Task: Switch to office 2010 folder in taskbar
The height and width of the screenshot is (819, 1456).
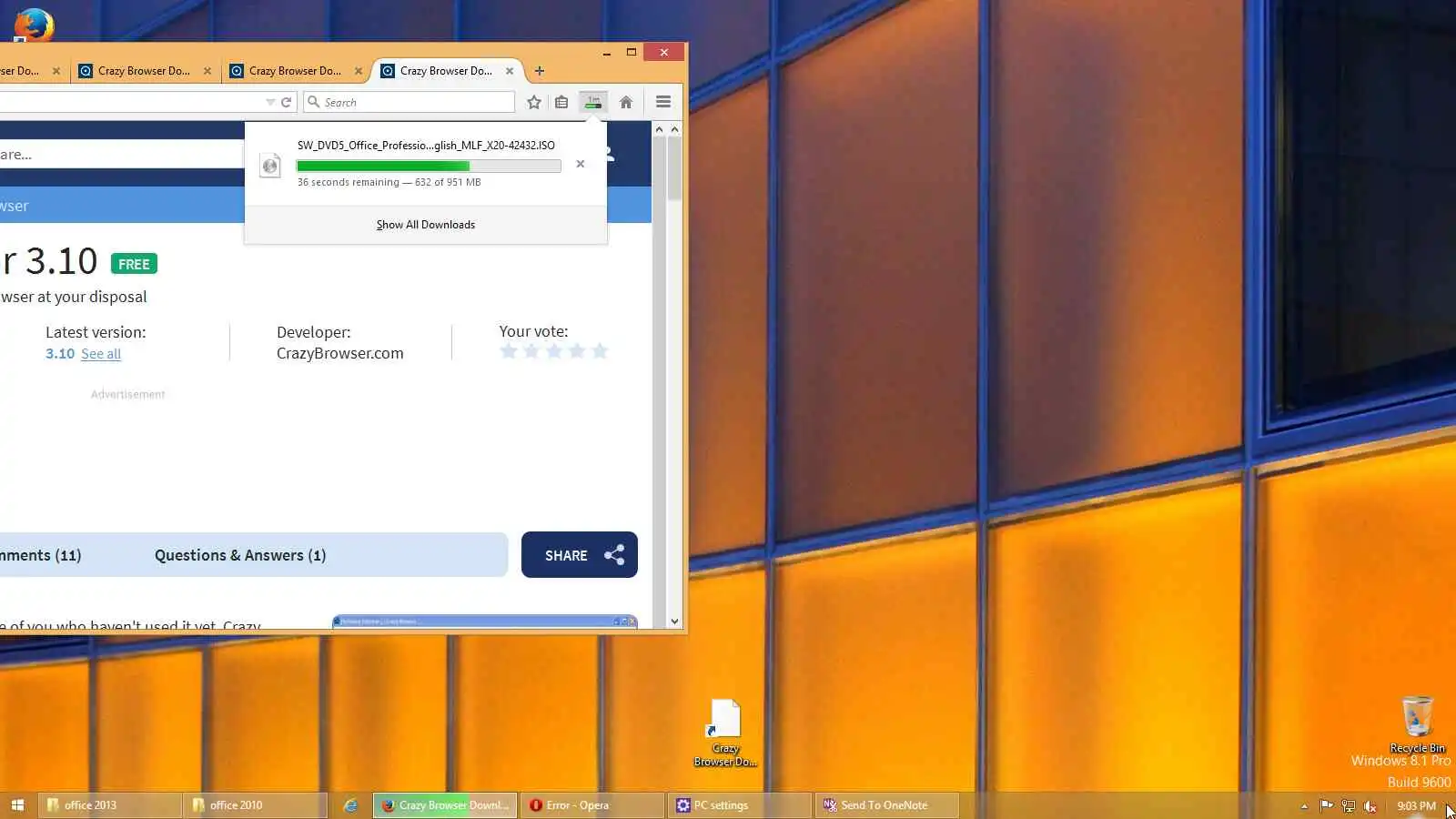Action: pyautogui.click(x=256, y=805)
